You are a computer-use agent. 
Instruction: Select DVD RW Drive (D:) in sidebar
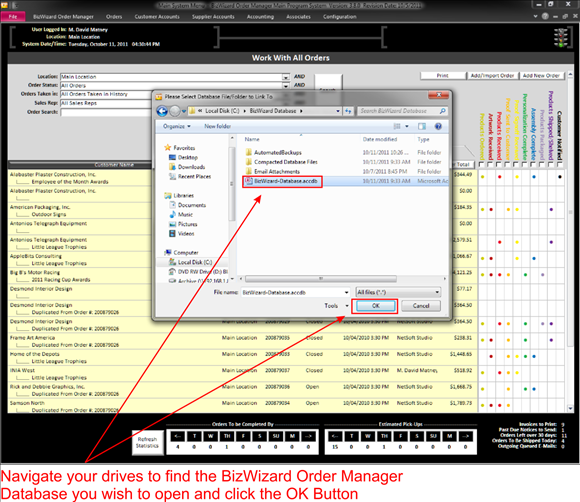click(x=198, y=272)
